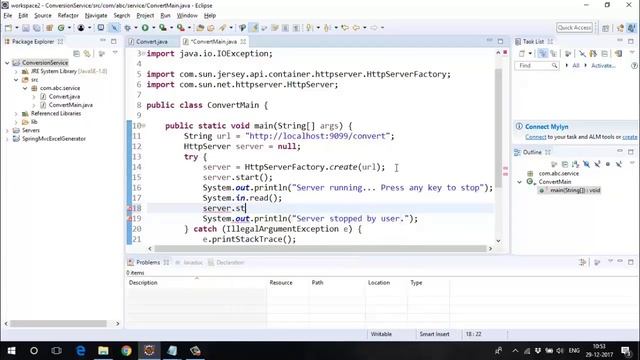Click Collapse All icon in Task List
This screenshot has height=360, width=640.
tap(605, 53)
